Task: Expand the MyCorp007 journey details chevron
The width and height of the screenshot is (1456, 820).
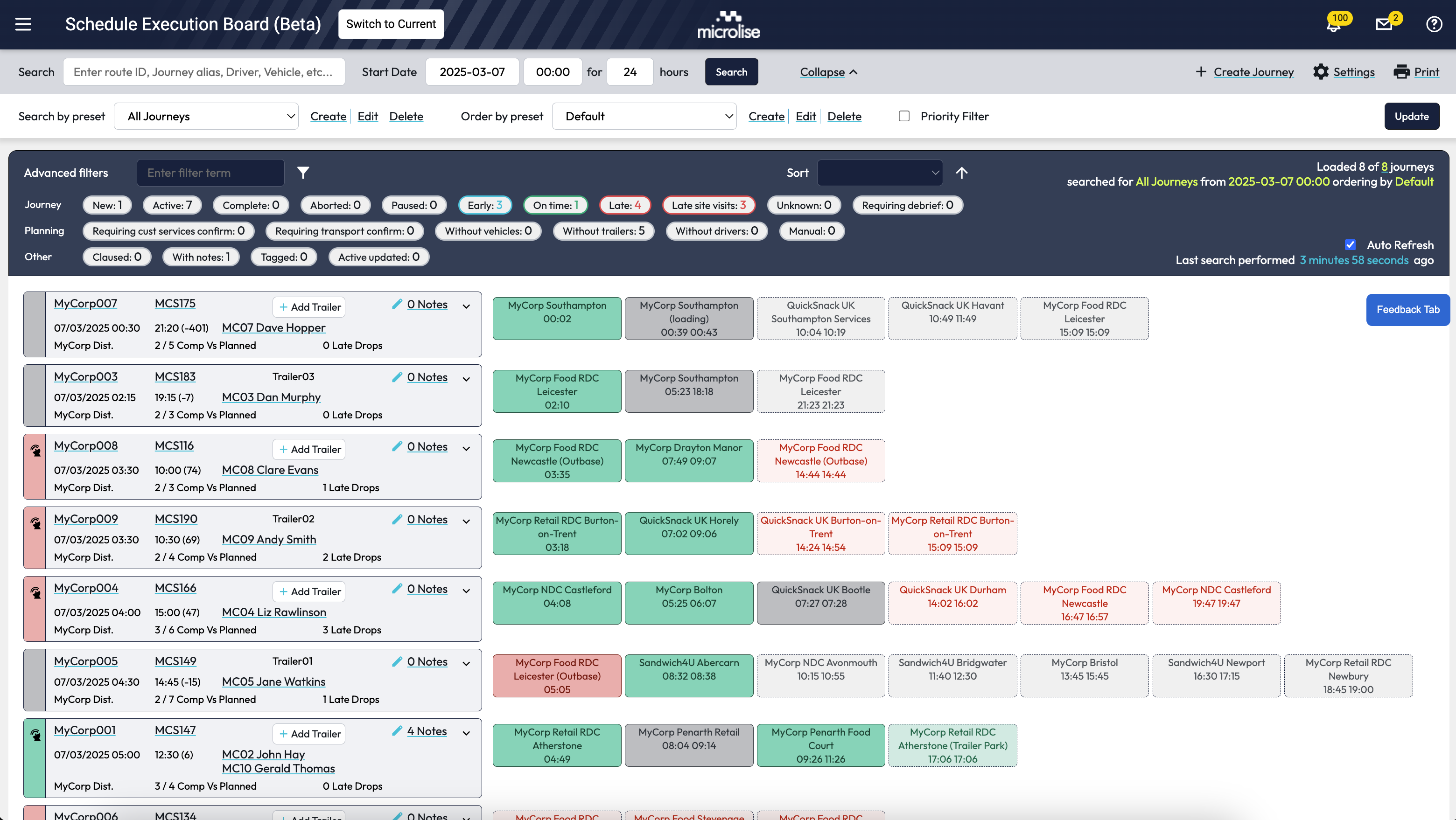Action: pyautogui.click(x=466, y=307)
